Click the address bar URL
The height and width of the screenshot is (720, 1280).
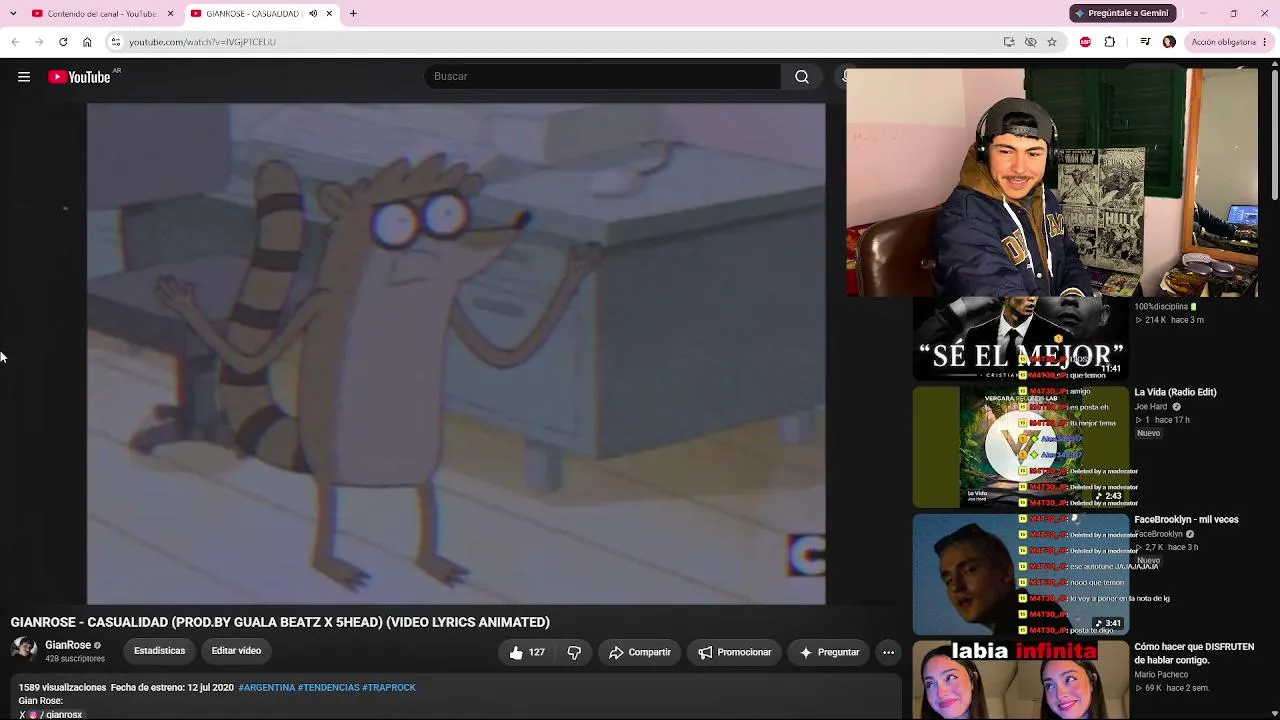pos(203,42)
